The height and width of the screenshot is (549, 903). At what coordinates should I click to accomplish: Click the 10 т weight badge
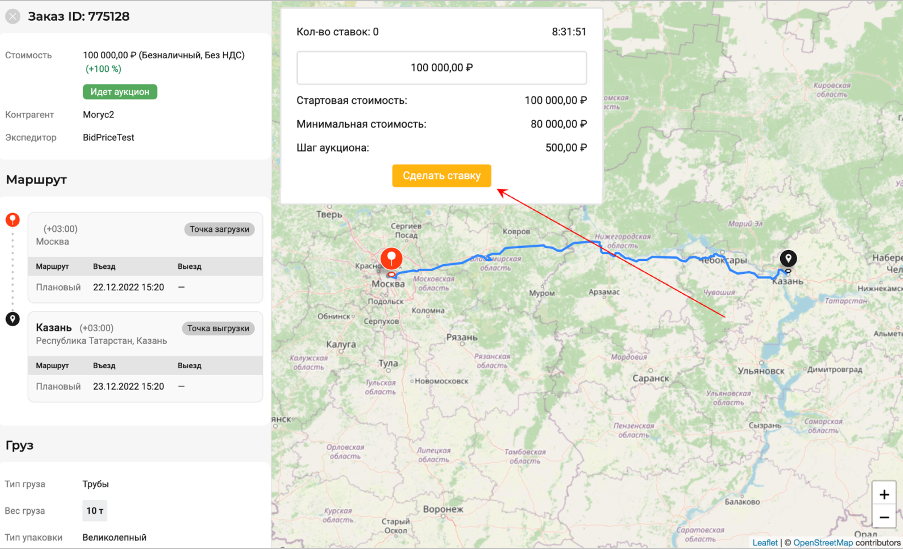click(x=95, y=511)
